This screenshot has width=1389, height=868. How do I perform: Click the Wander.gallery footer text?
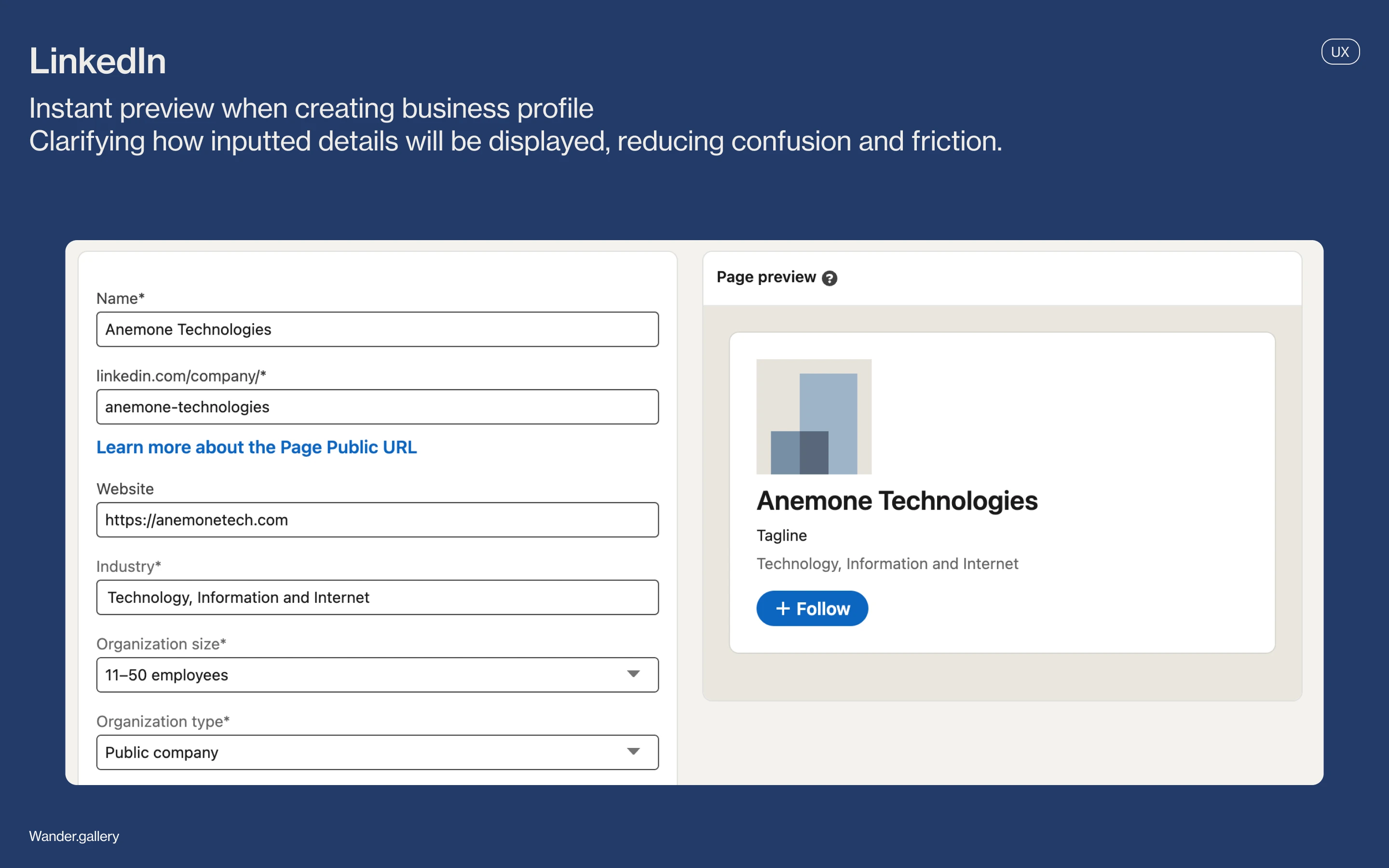point(74,836)
